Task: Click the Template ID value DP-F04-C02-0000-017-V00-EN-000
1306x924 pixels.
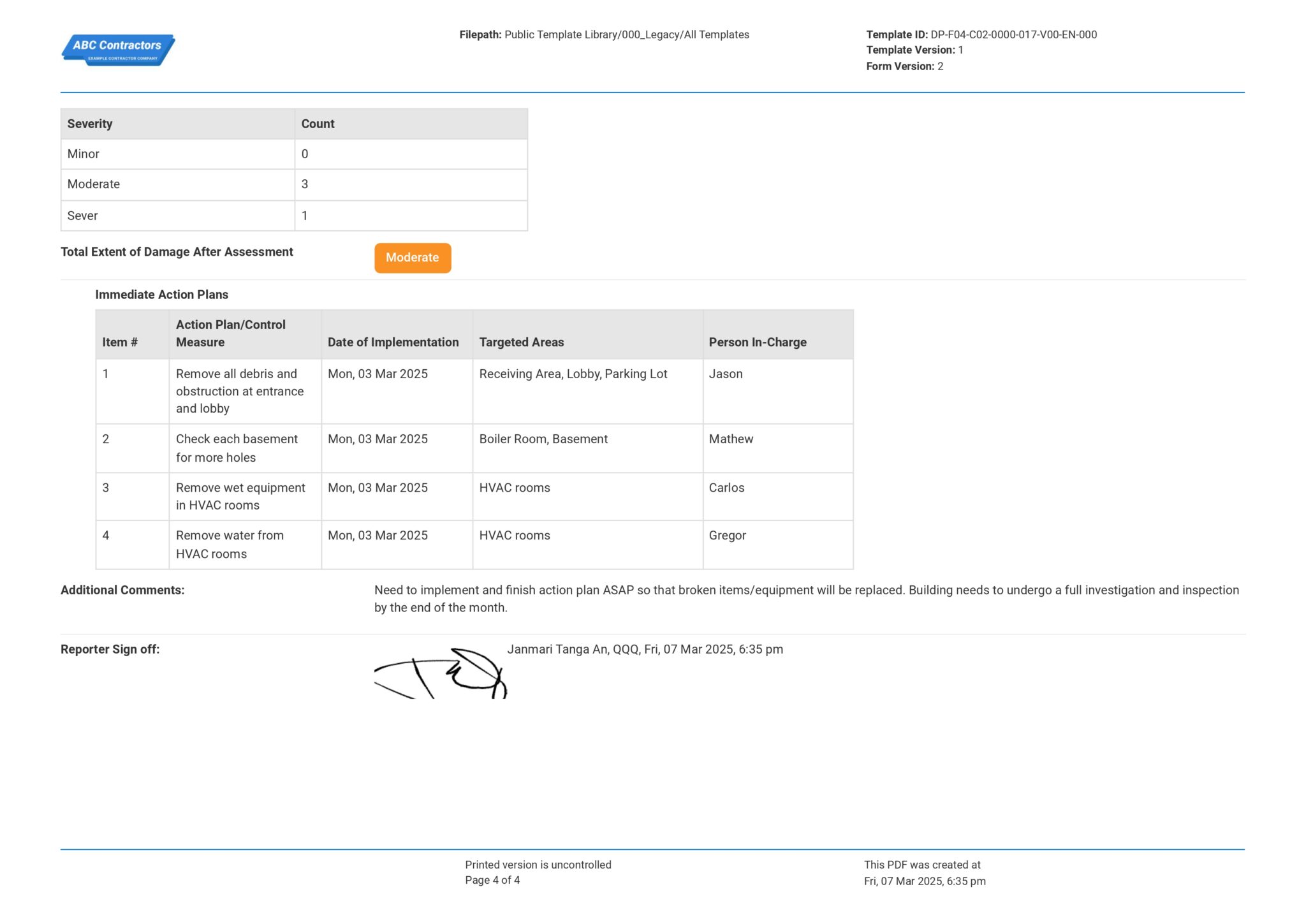Action: [1013, 34]
